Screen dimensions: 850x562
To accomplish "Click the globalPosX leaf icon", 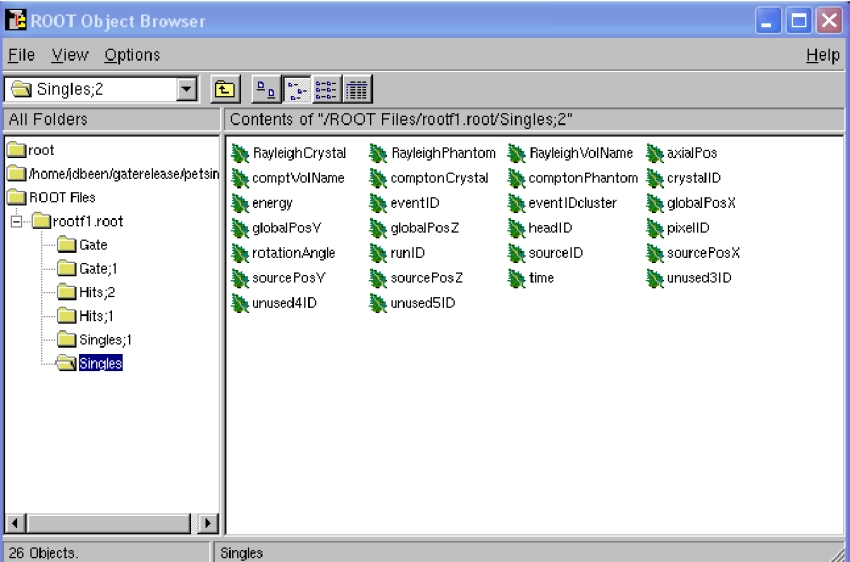I will [x=655, y=203].
